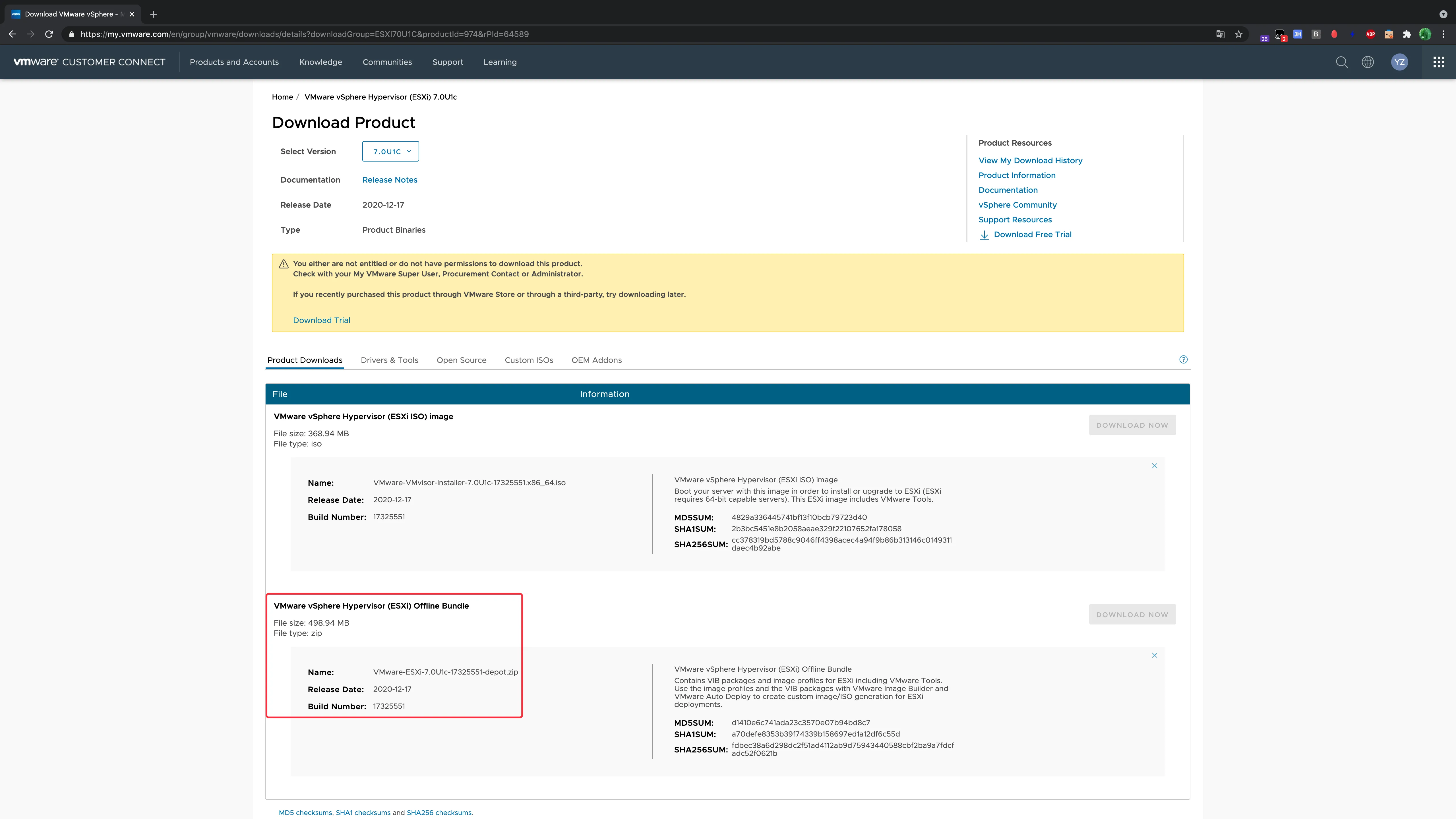Screen dimensions: 1456x819
Task: Click the browser forward arrow
Action: click(30, 34)
